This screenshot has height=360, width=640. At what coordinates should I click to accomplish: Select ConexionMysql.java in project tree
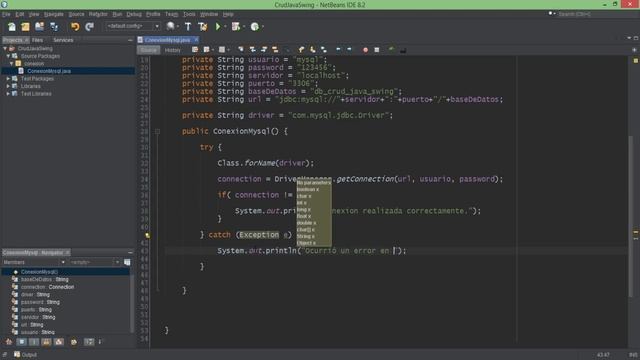49,71
